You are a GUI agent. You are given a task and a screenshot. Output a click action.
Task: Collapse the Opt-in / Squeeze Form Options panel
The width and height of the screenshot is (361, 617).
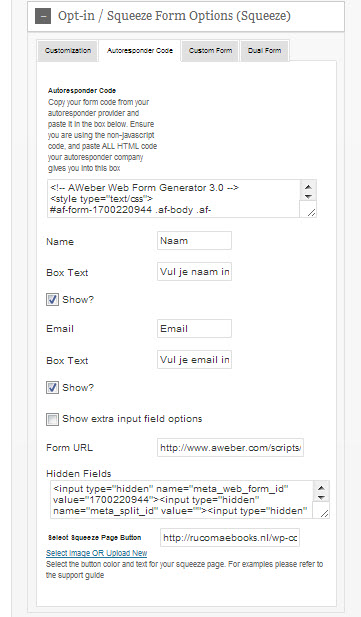[x=43, y=16]
